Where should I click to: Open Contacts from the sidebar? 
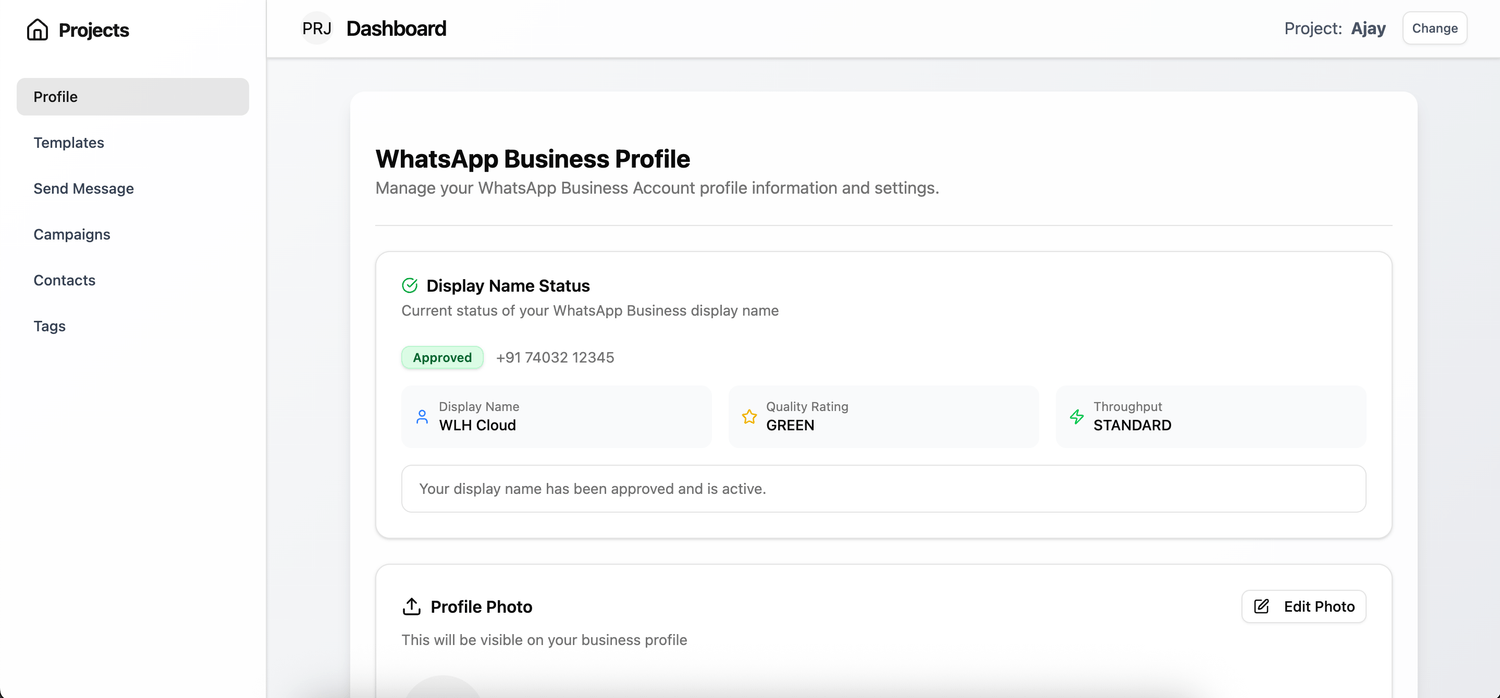(x=65, y=281)
